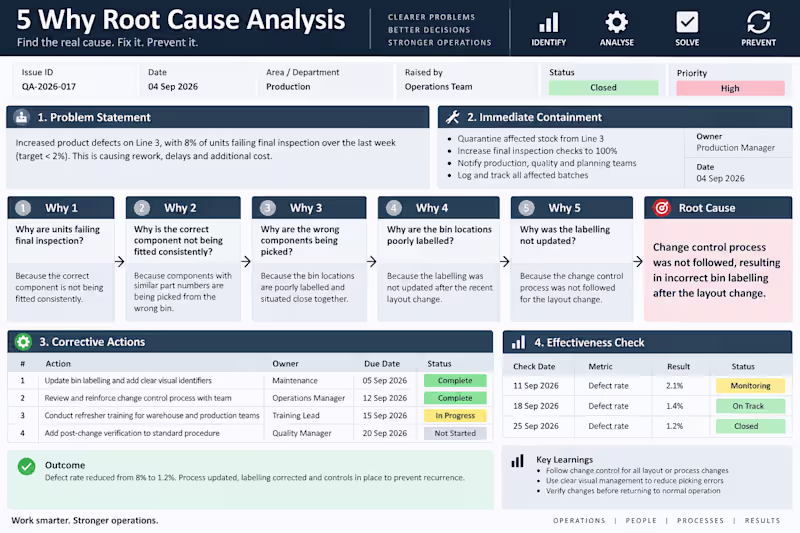Image resolution: width=800 pixels, height=533 pixels.
Task: Select the Complete status for action 2
Action: coord(455,398)
